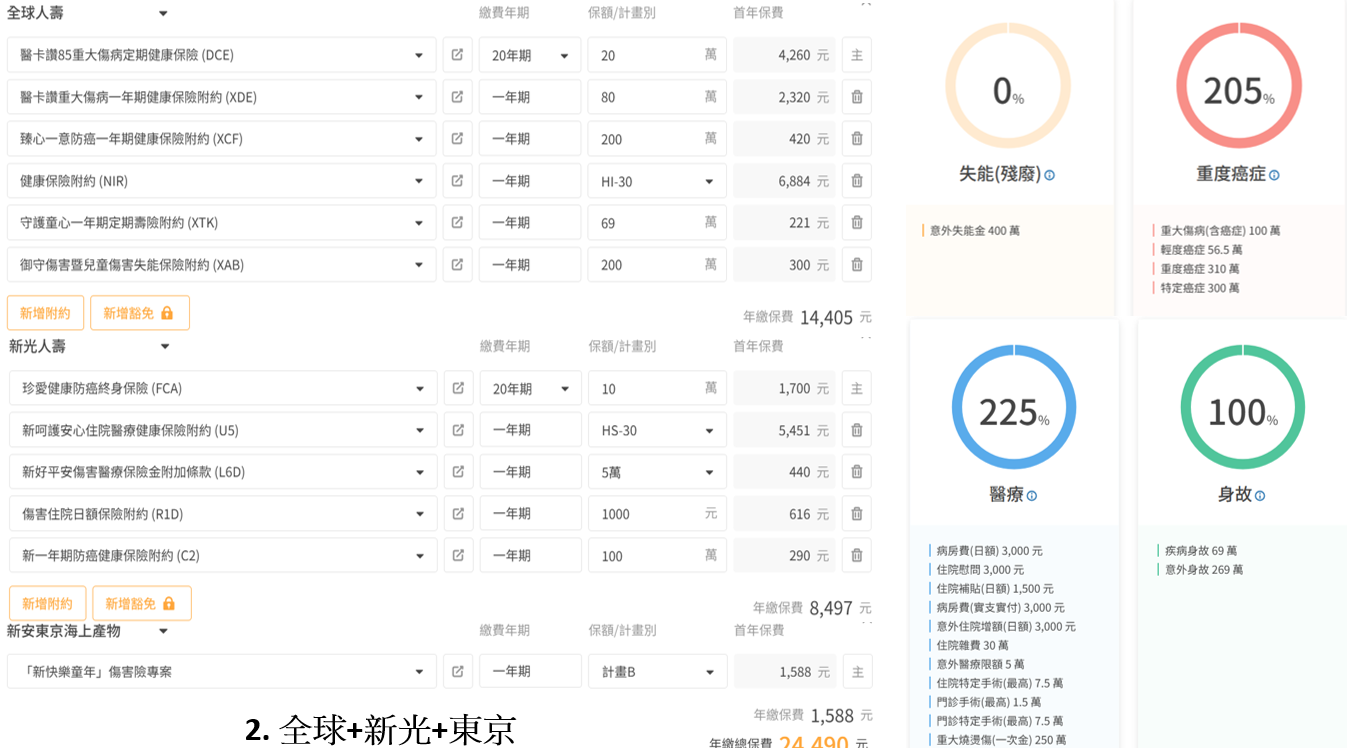The image size is (1347, 748).
Task: Show info for 重度癌症 coverage
Action: click(1274, 175)
